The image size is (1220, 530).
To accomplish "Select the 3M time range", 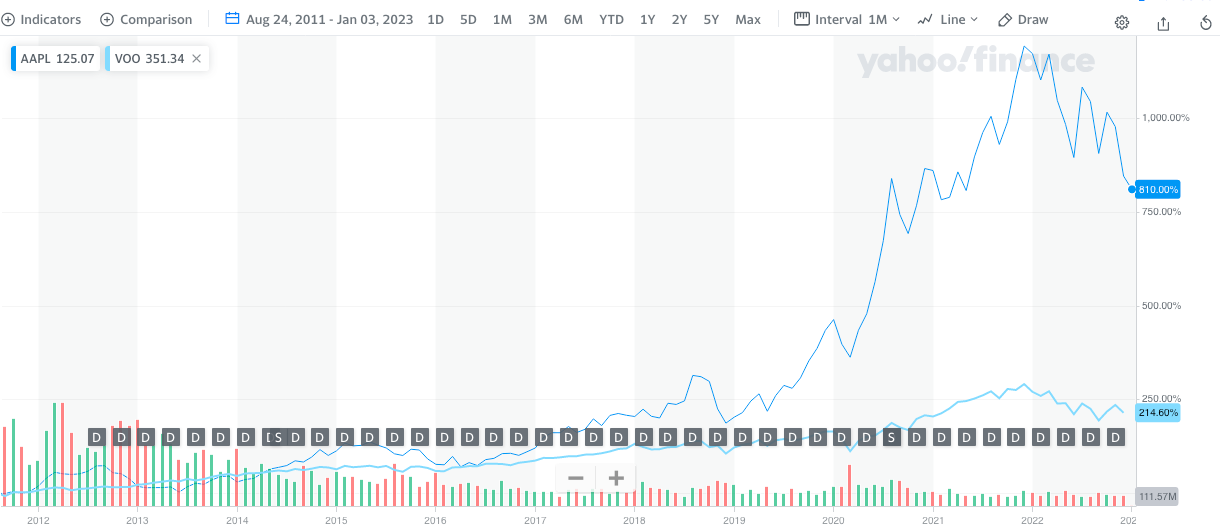I will click(x=537, y=19).
